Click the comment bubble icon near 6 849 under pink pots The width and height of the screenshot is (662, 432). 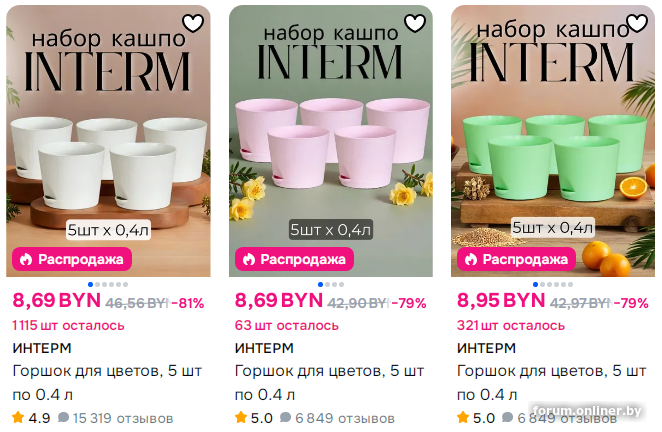coord(285,418)
